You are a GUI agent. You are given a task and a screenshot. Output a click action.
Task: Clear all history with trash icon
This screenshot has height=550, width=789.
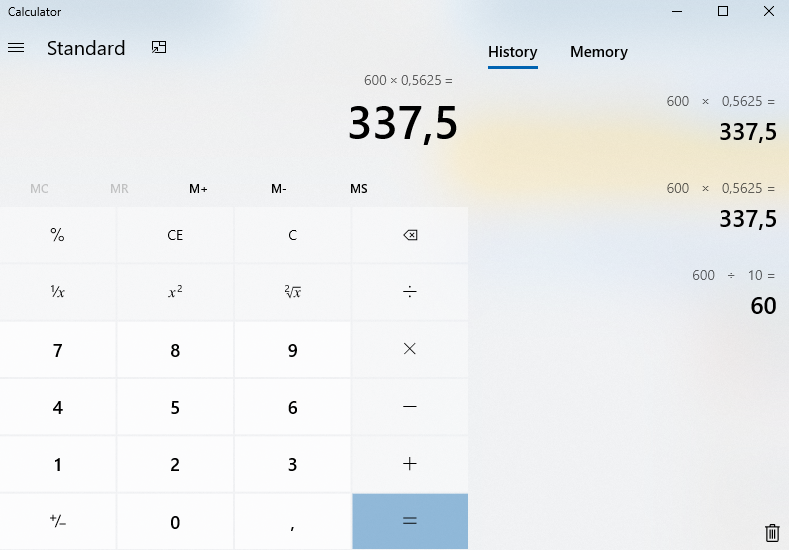pos(771,533)
